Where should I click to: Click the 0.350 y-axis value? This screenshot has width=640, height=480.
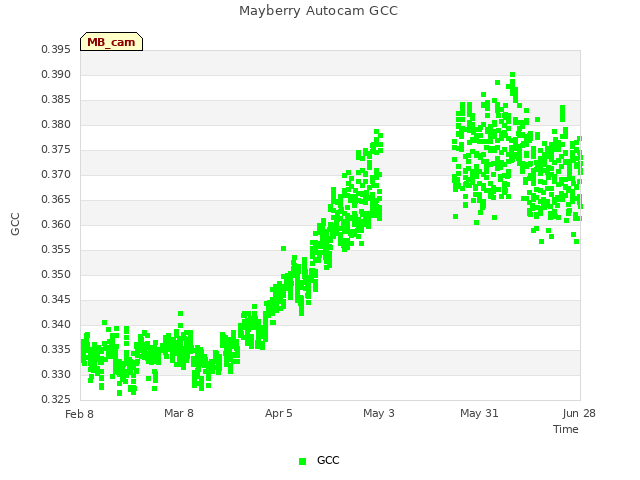pos(56,275)
